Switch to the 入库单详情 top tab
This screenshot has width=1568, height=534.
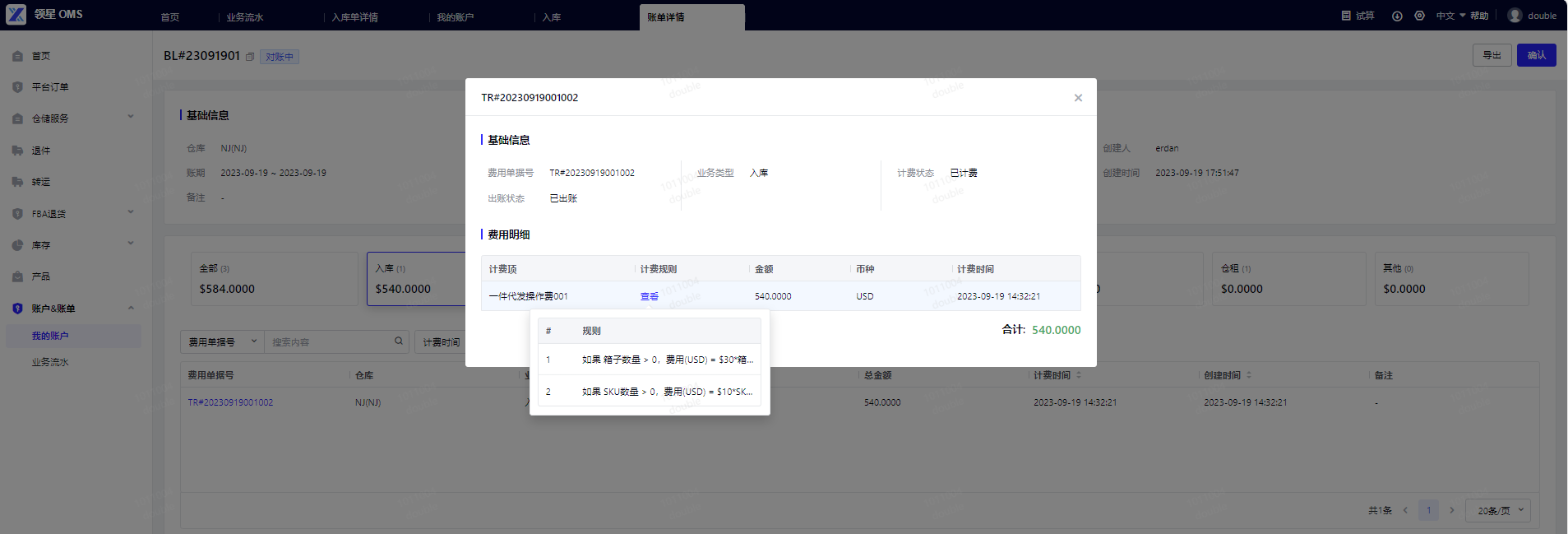(355, 17)
